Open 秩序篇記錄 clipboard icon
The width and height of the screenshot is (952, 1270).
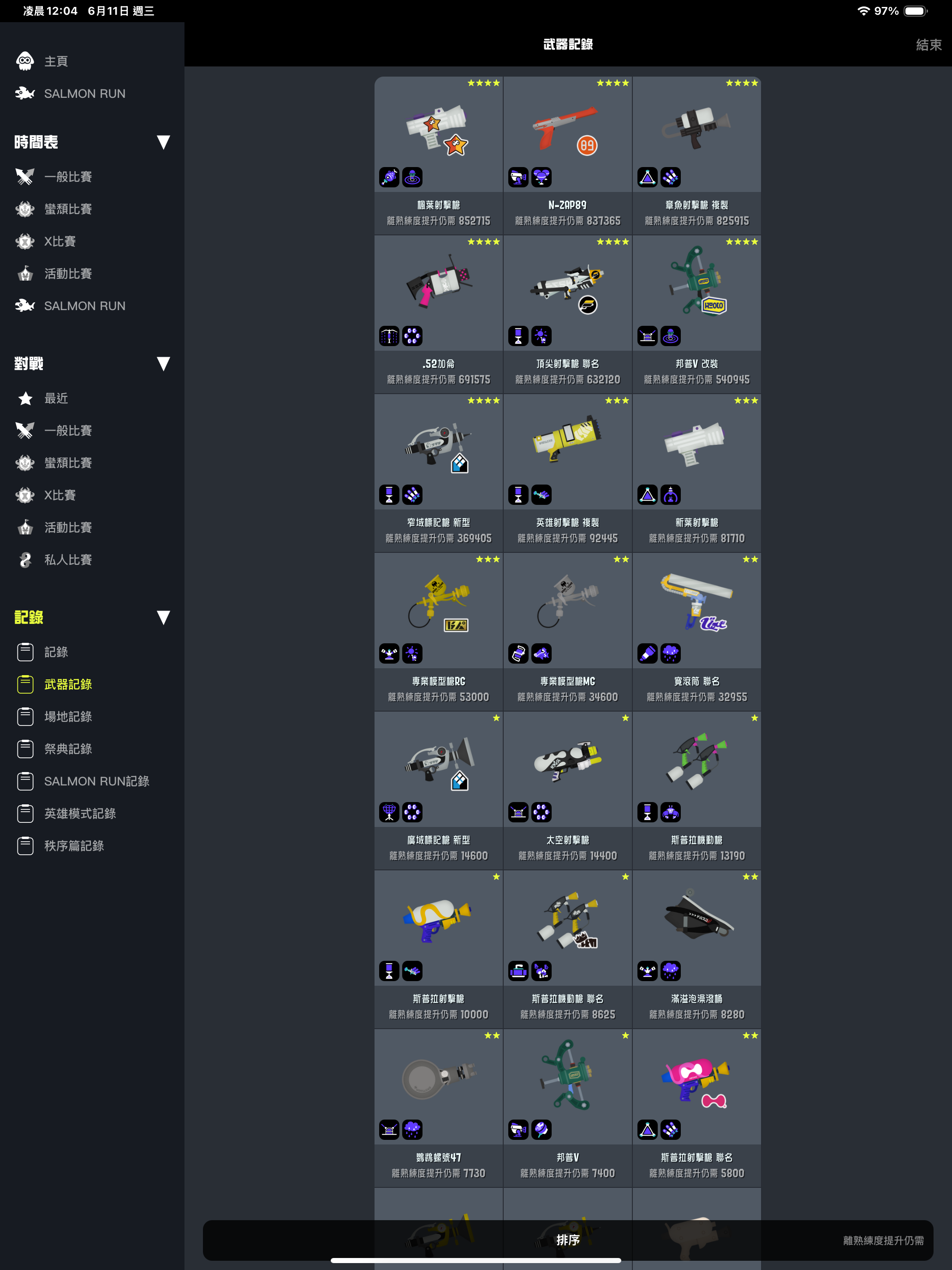coord(25,846)
